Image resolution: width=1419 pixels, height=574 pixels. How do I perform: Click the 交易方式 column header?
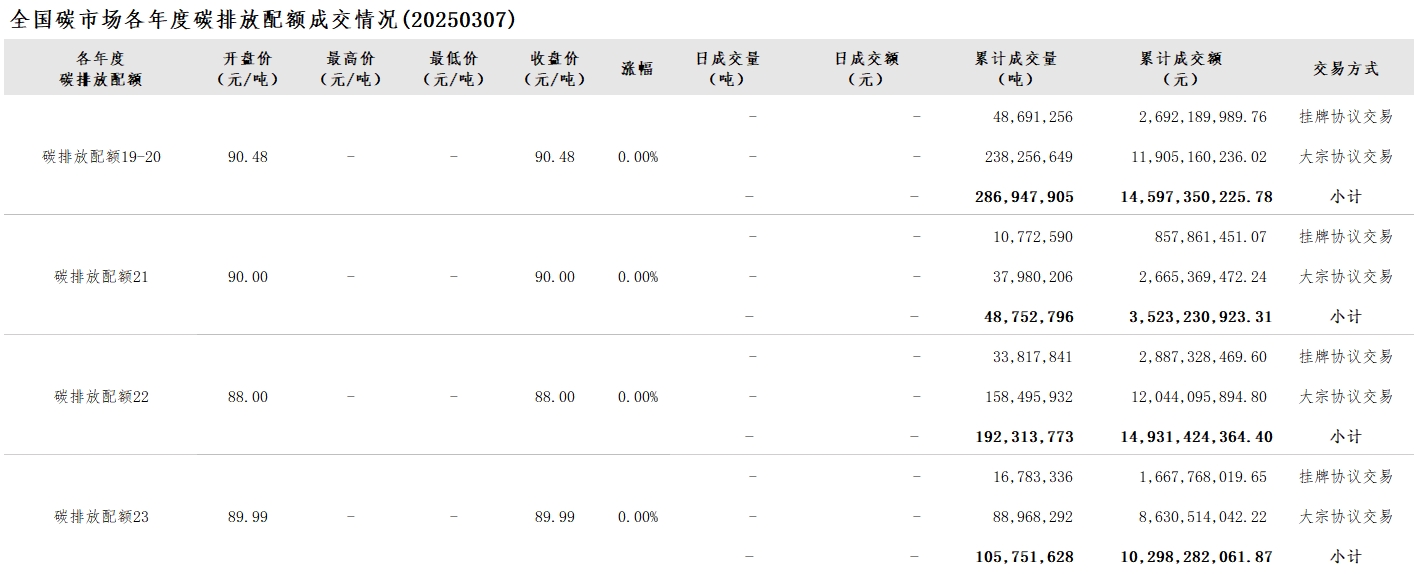coord(1346,69)
